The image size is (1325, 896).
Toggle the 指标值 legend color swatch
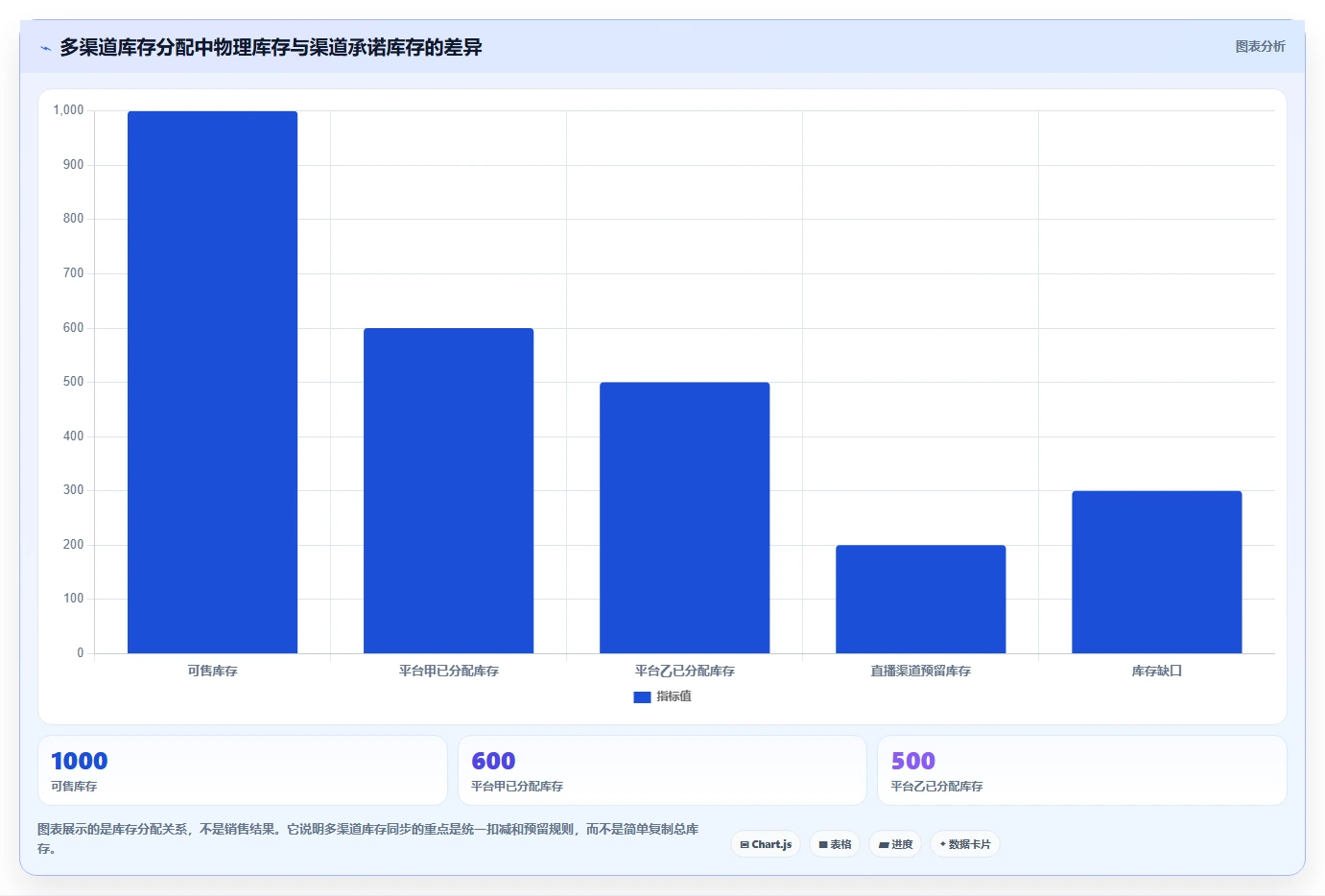coord(642,697)
